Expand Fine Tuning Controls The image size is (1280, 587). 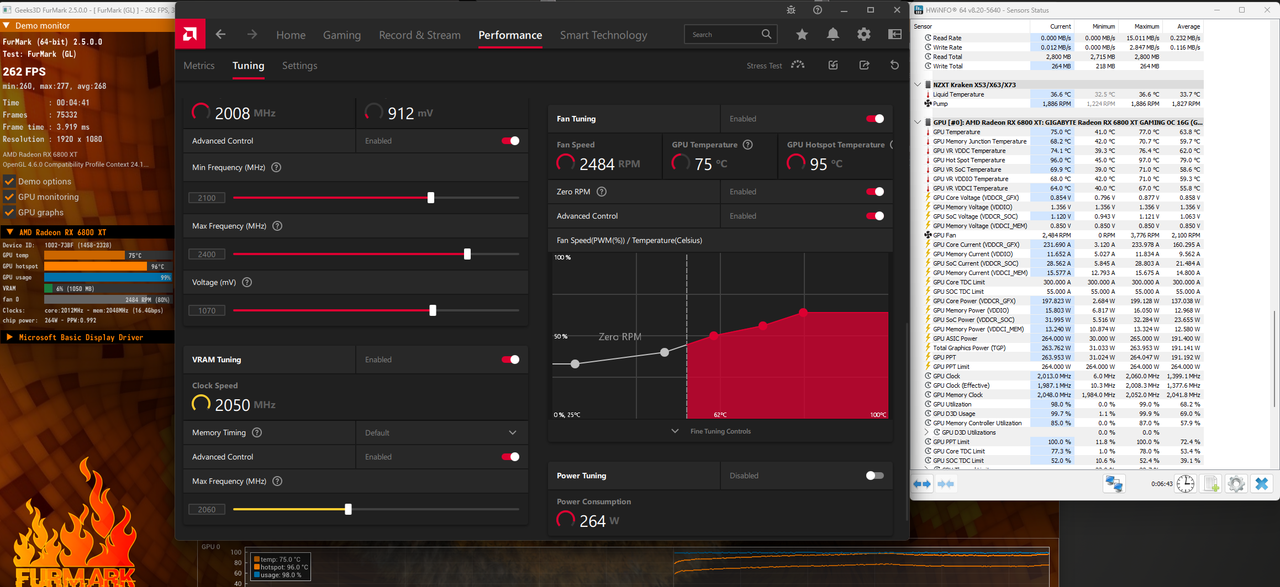(x=711, y=431)
